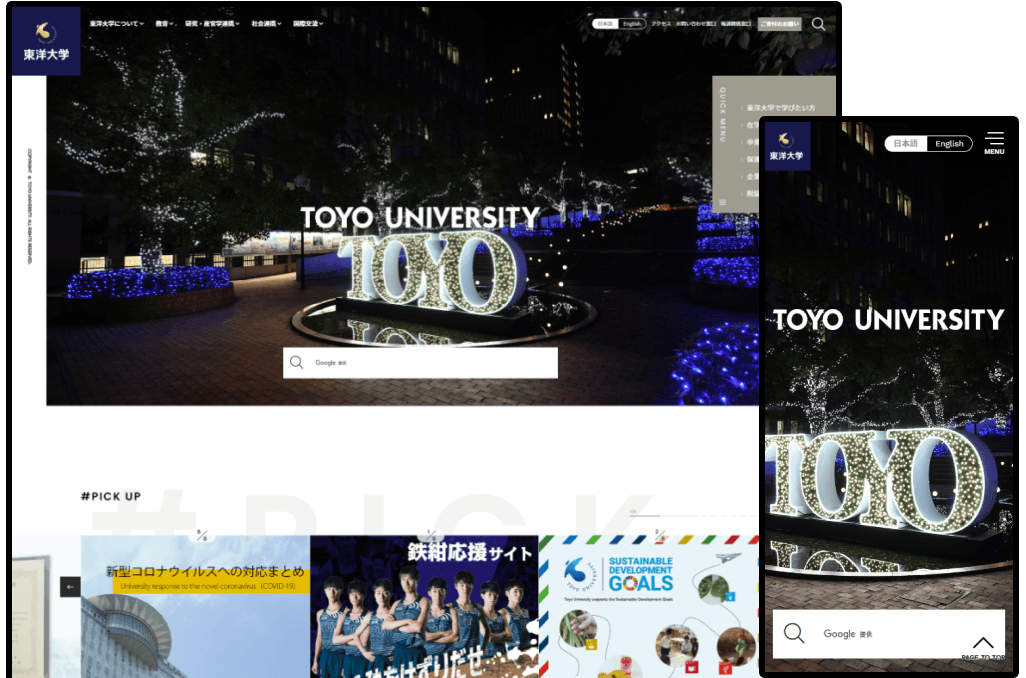Click the TOYO UNIVERSITY title on mobile view

pos(889,319)
